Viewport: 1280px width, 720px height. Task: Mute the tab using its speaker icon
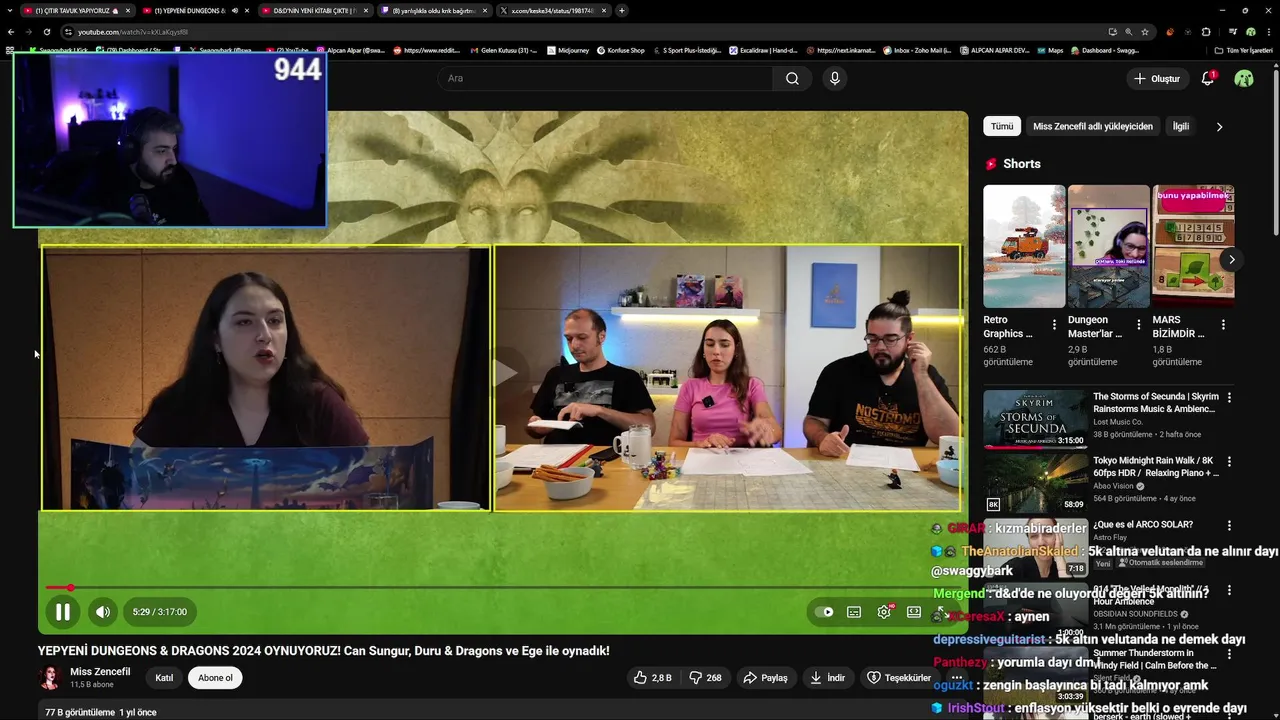click(234, 10)
